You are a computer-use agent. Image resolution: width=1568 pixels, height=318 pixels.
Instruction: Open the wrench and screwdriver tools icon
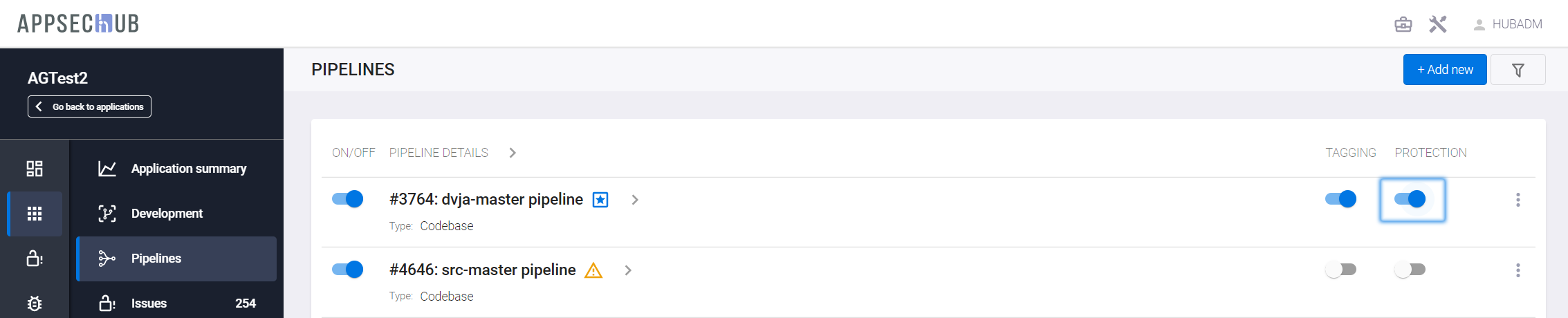click(x=1438, y=25)
